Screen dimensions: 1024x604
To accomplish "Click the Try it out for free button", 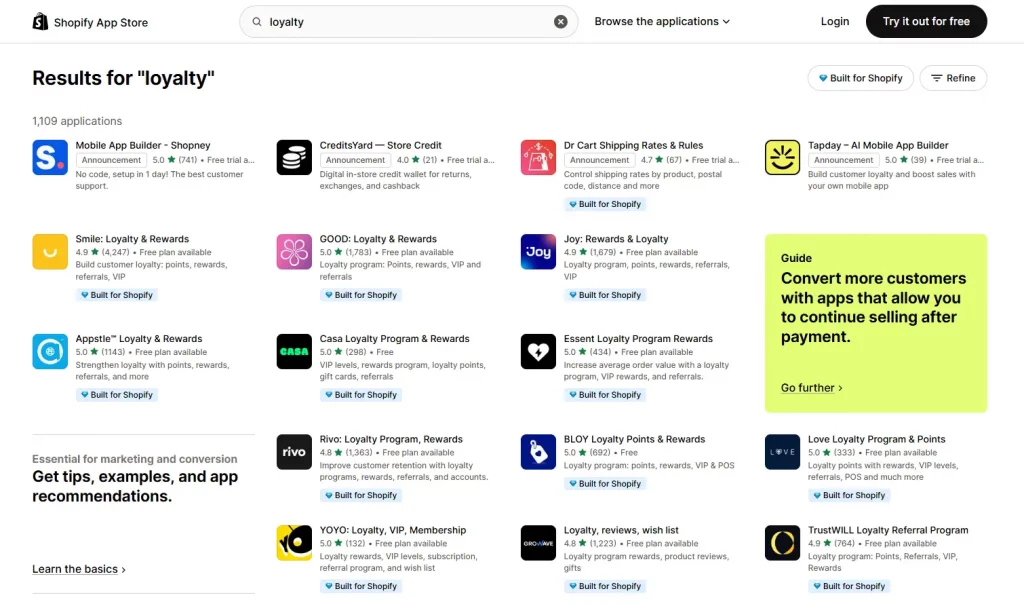I will tap(926, 22).
